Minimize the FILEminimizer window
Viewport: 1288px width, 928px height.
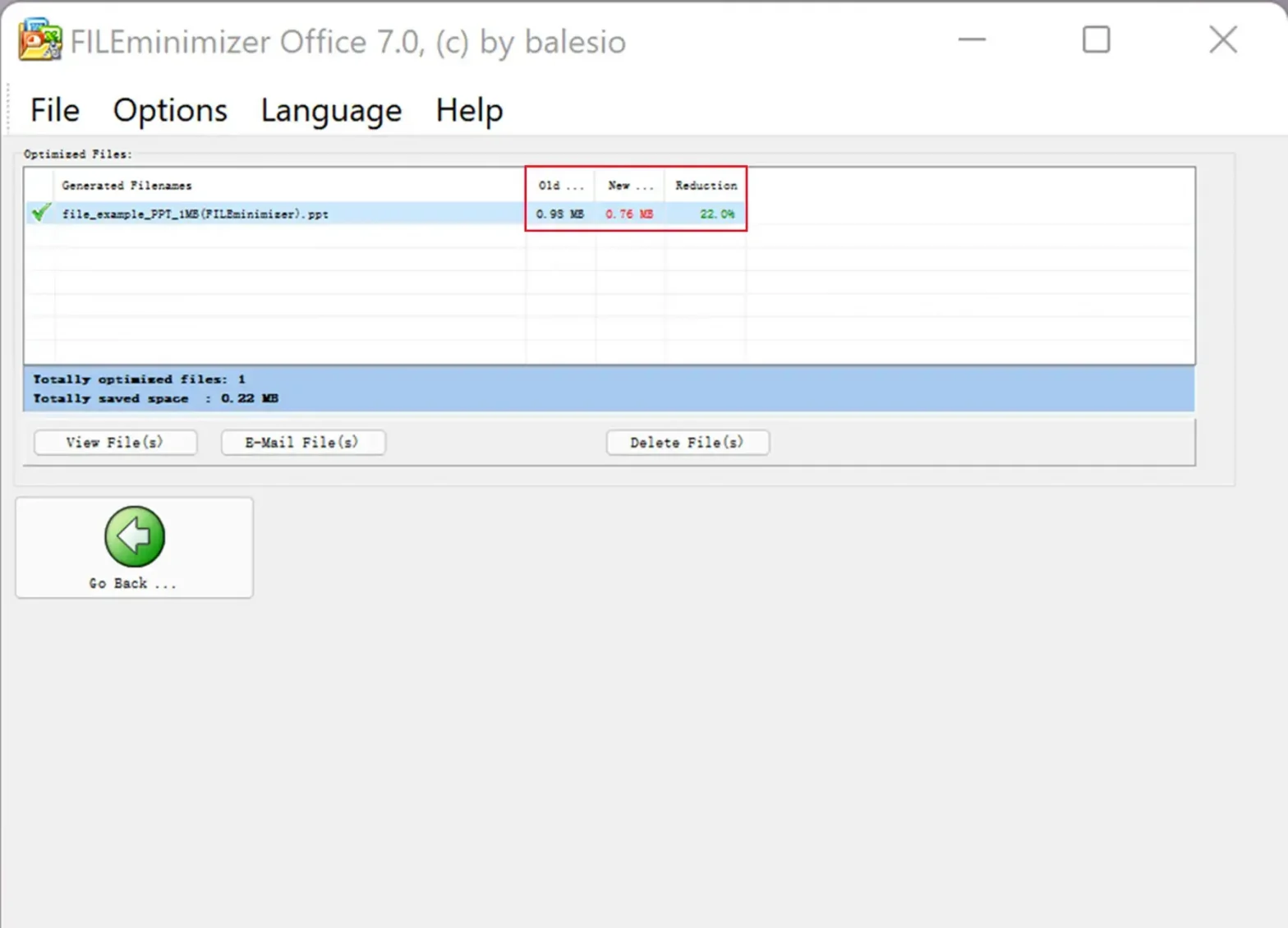pos(972,39)
